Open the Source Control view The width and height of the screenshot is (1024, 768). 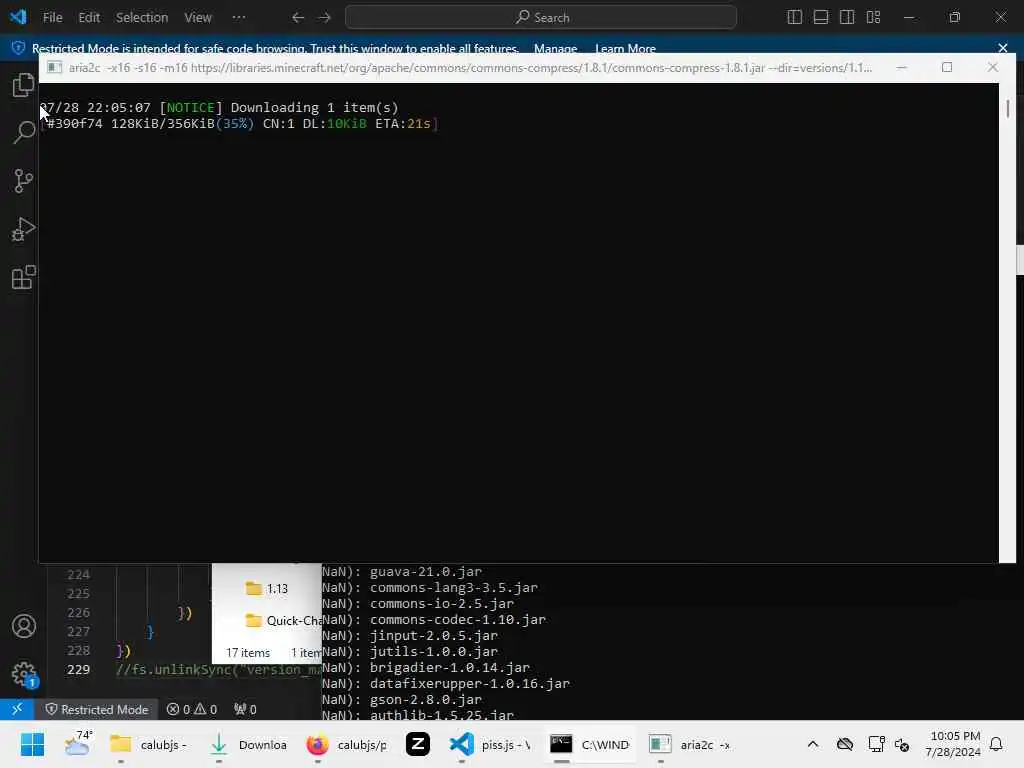point(24,181)
